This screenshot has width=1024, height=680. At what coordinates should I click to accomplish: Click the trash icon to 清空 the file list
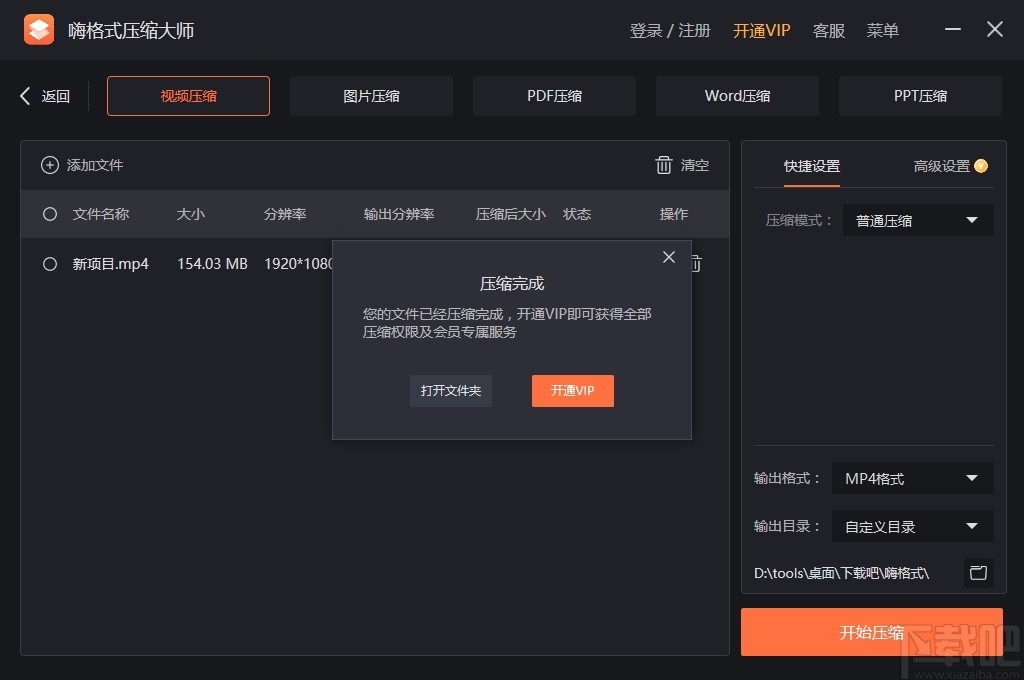[x=664, y=165]
